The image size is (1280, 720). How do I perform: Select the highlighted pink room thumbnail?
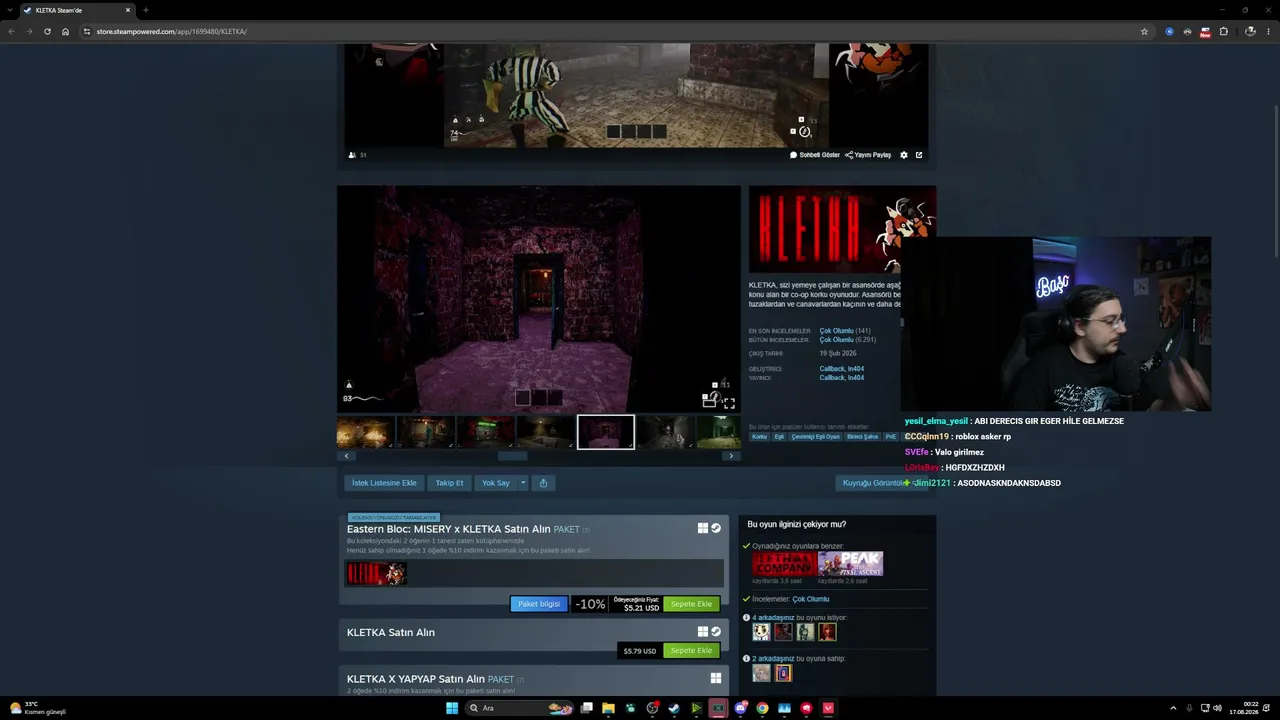coord(605,432)
